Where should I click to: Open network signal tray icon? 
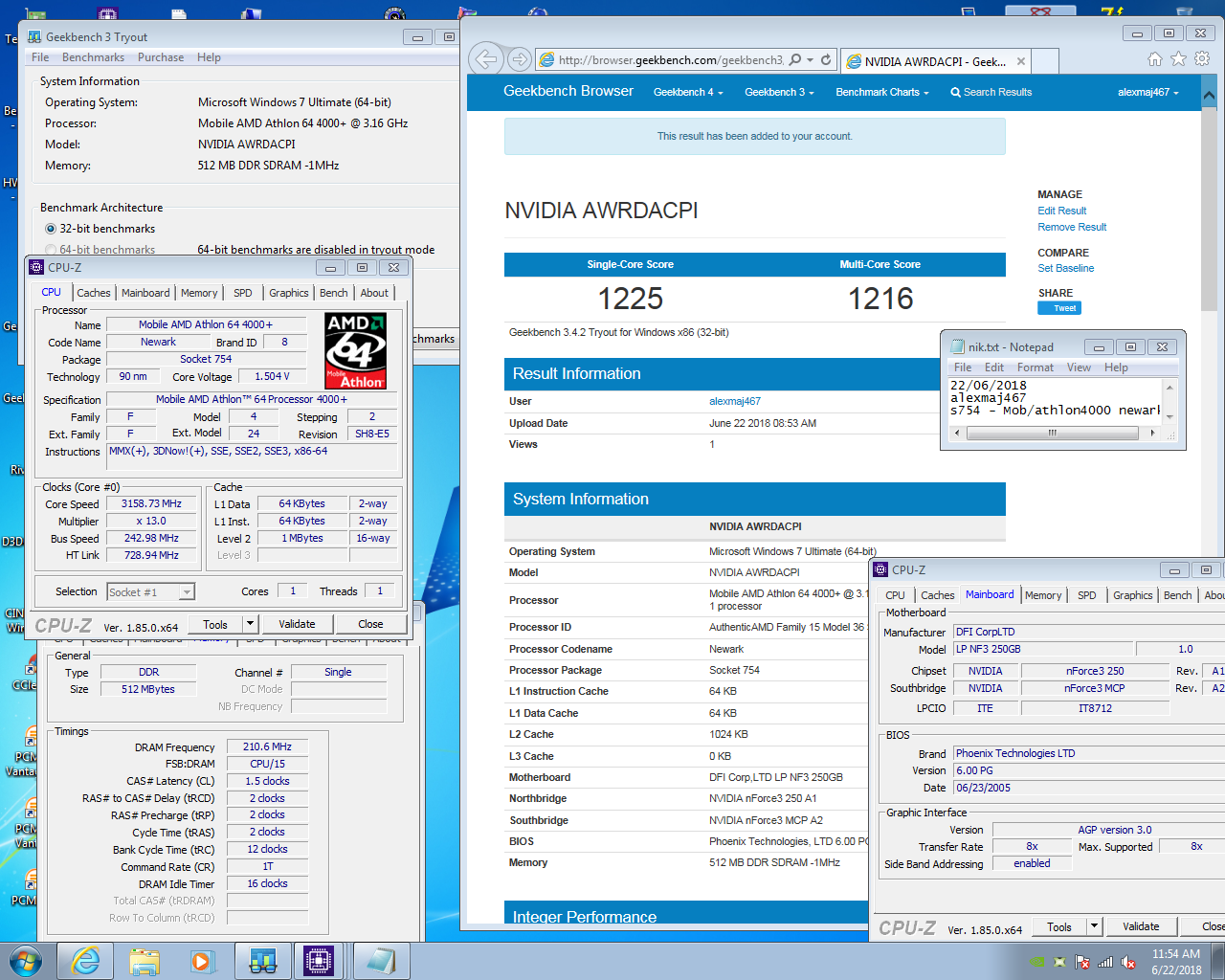pyautogui.click(x=1105, y=962)
